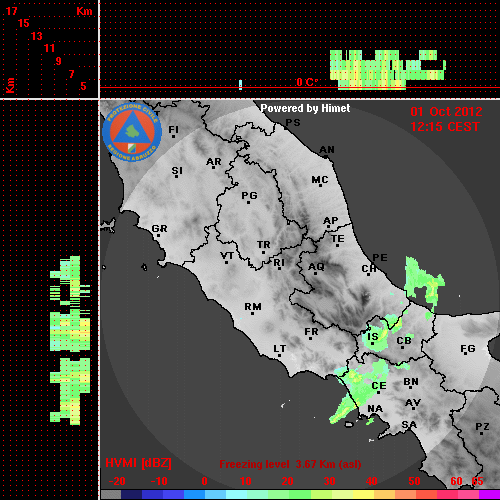500x500 pixels.
Task: Select the TR city label
Action: (x=263, y=245)
